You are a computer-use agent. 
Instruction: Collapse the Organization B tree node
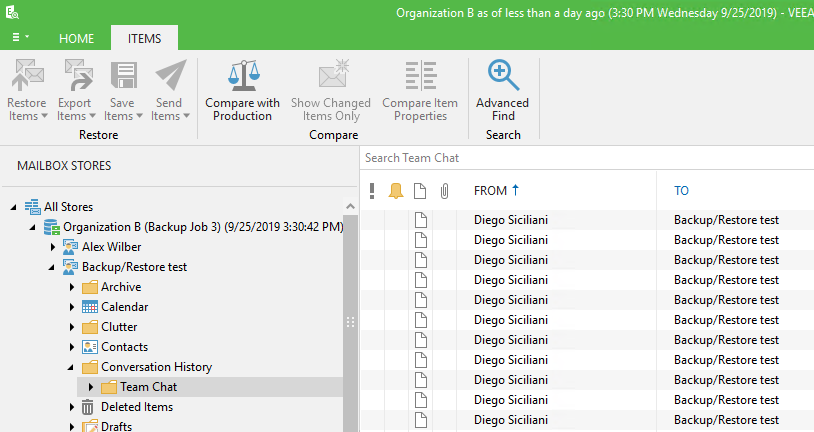[33, 227]
